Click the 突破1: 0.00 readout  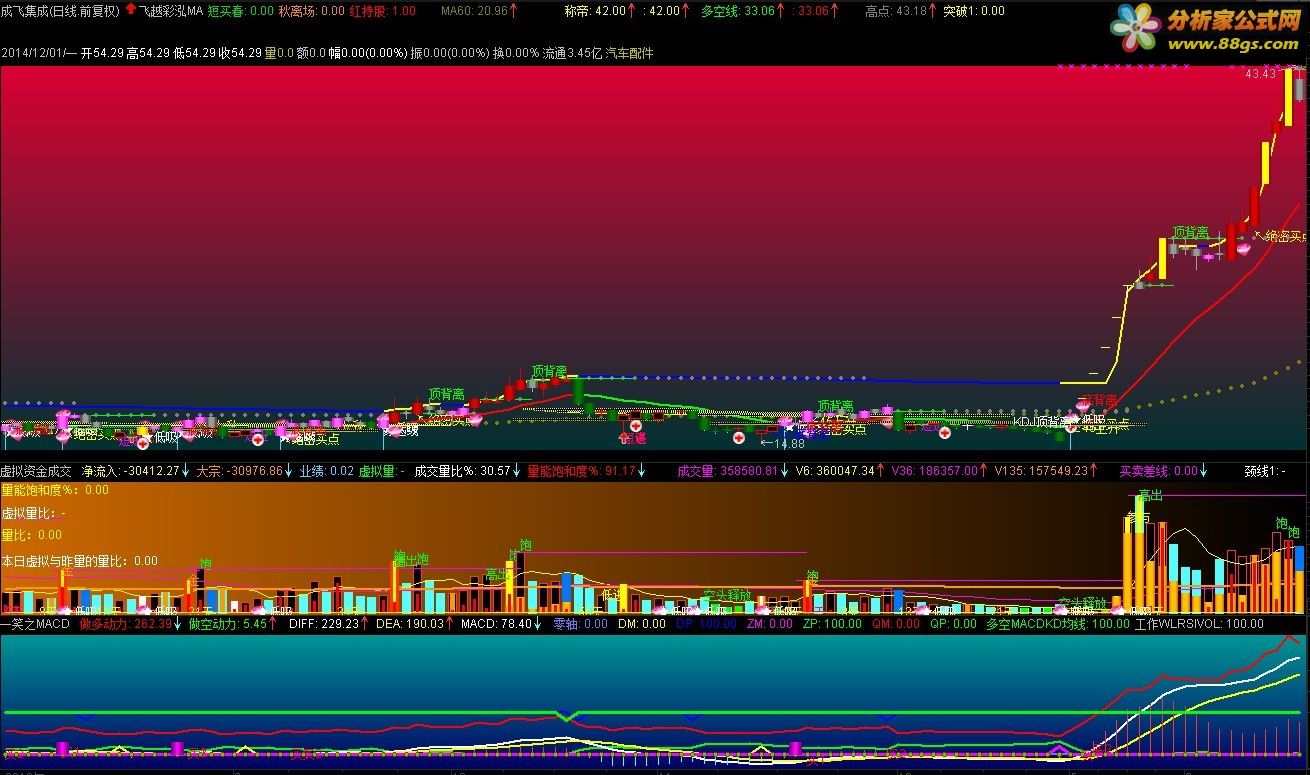tap(974, 11)
